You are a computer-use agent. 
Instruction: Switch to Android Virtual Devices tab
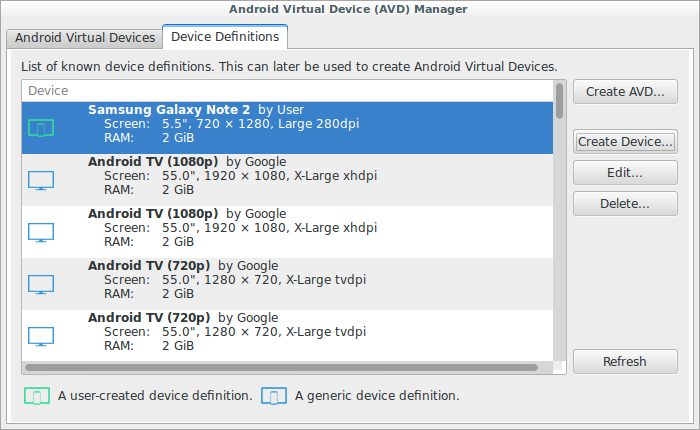pos(83,37)
